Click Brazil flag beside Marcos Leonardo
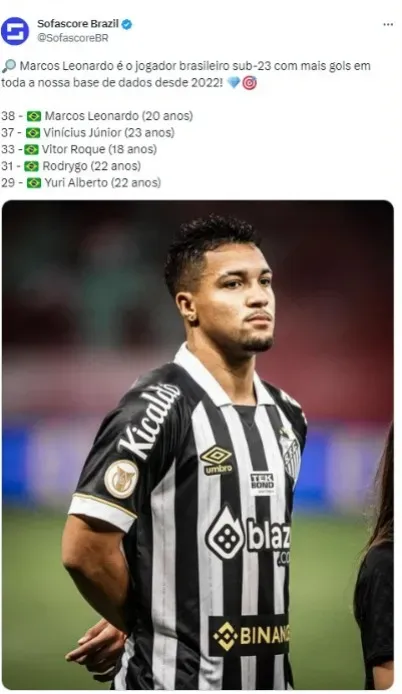 (34, 116)
